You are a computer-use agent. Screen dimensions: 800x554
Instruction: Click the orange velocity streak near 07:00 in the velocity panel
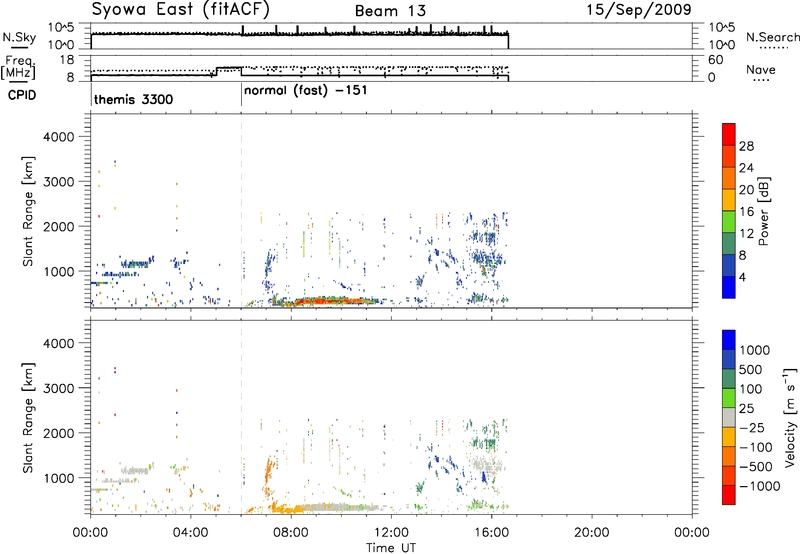coord(268,477)
